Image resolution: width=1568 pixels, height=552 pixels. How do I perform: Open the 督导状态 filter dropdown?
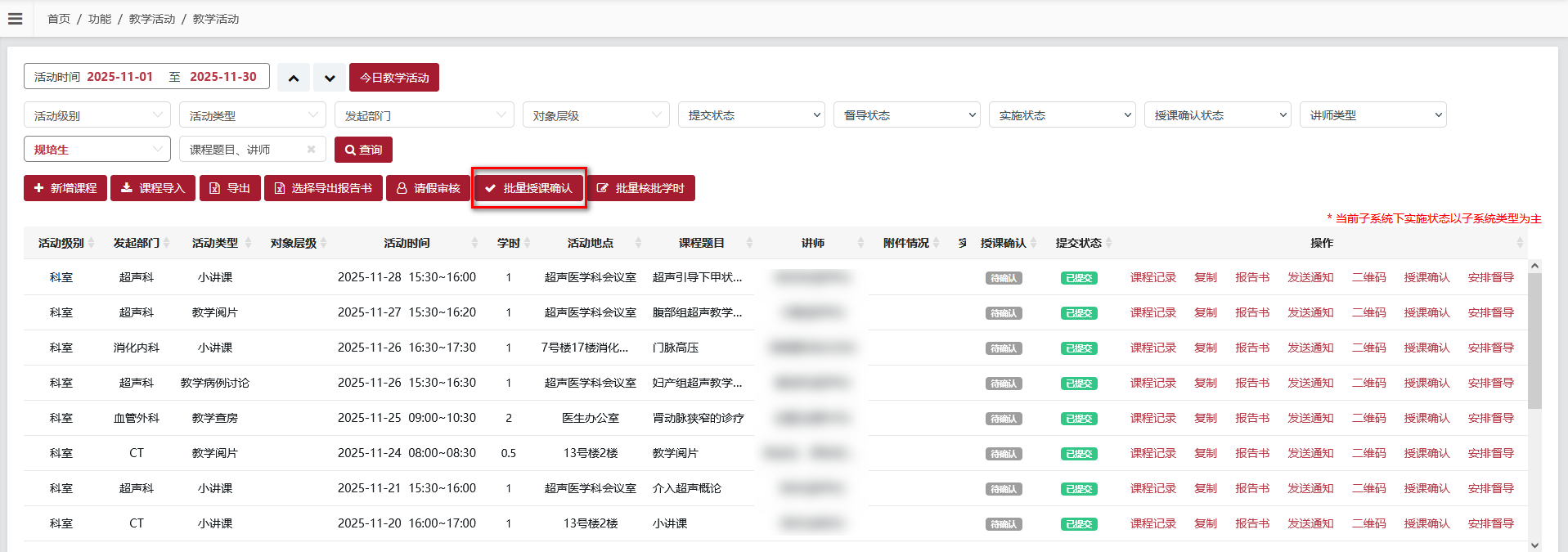[x=907, y=114]
